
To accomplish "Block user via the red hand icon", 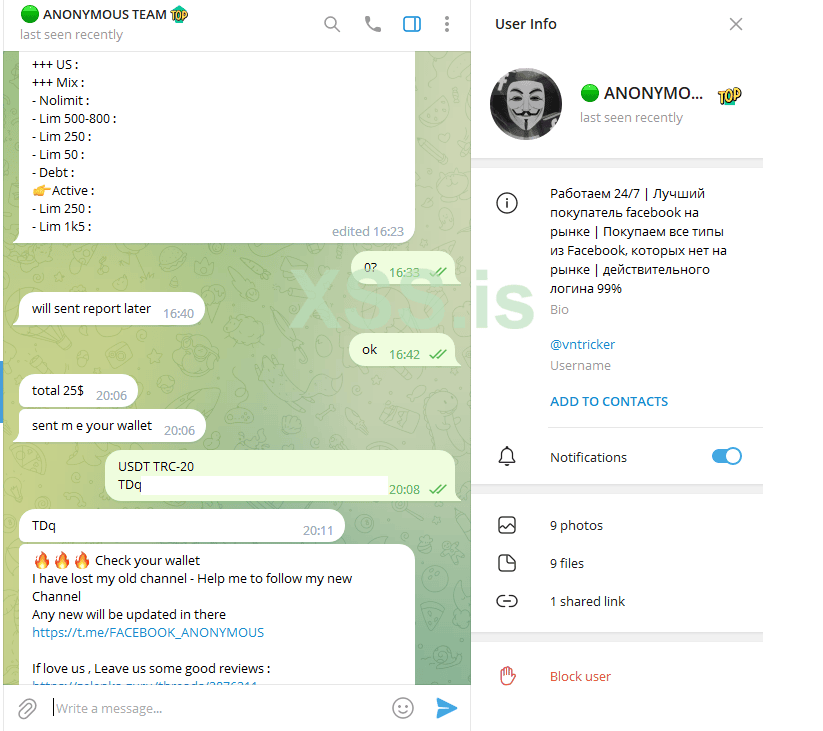I will 507,676.
